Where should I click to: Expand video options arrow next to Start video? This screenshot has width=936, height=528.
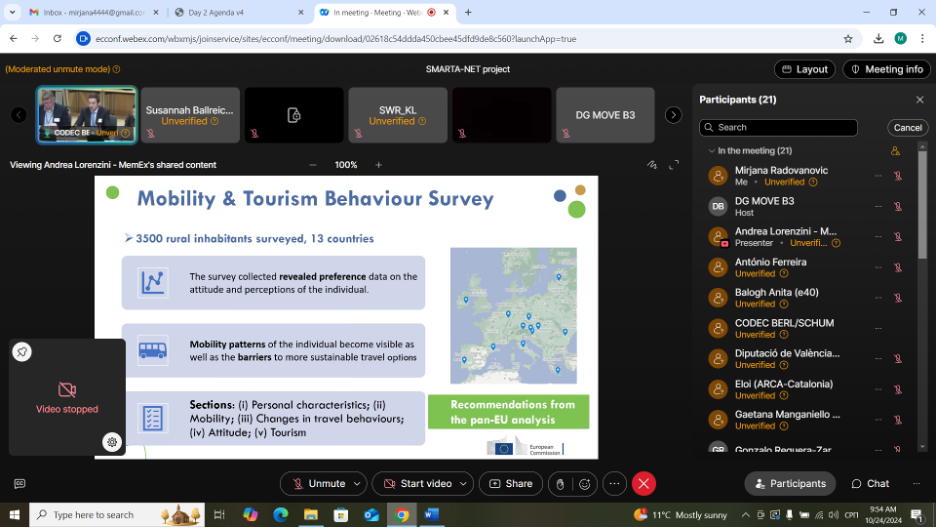[463, 484]
